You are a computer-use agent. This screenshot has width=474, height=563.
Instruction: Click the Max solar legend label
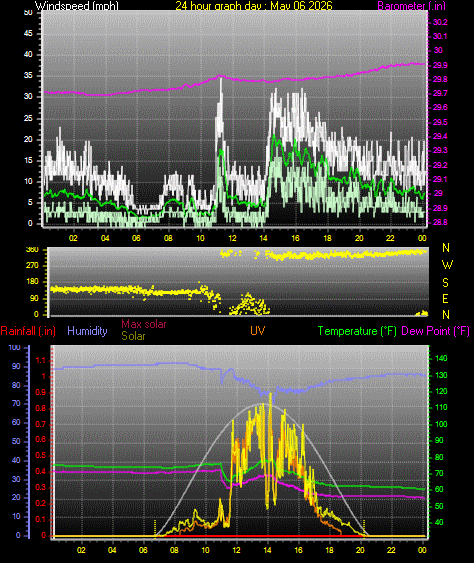144,324
